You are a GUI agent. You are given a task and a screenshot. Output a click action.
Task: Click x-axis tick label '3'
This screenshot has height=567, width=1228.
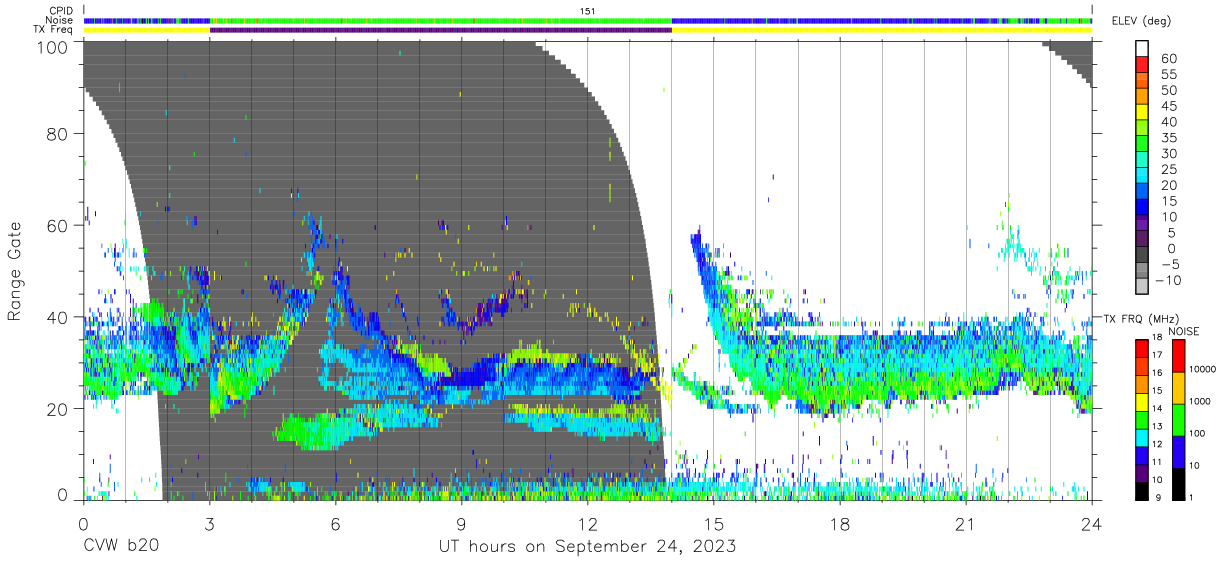coord(209,524)
